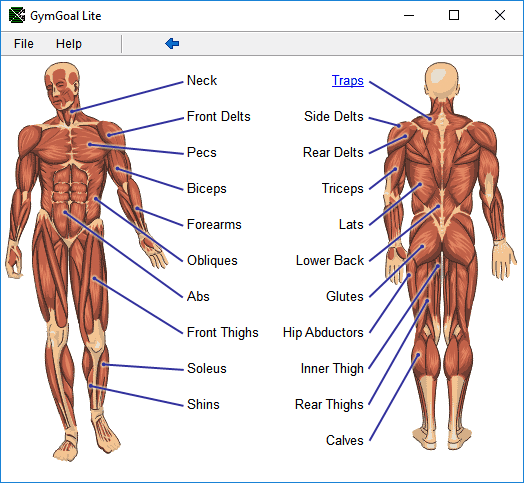524x483 pixels.
Task: Select the Abs muscle group
Action: [x=198, y=296]
